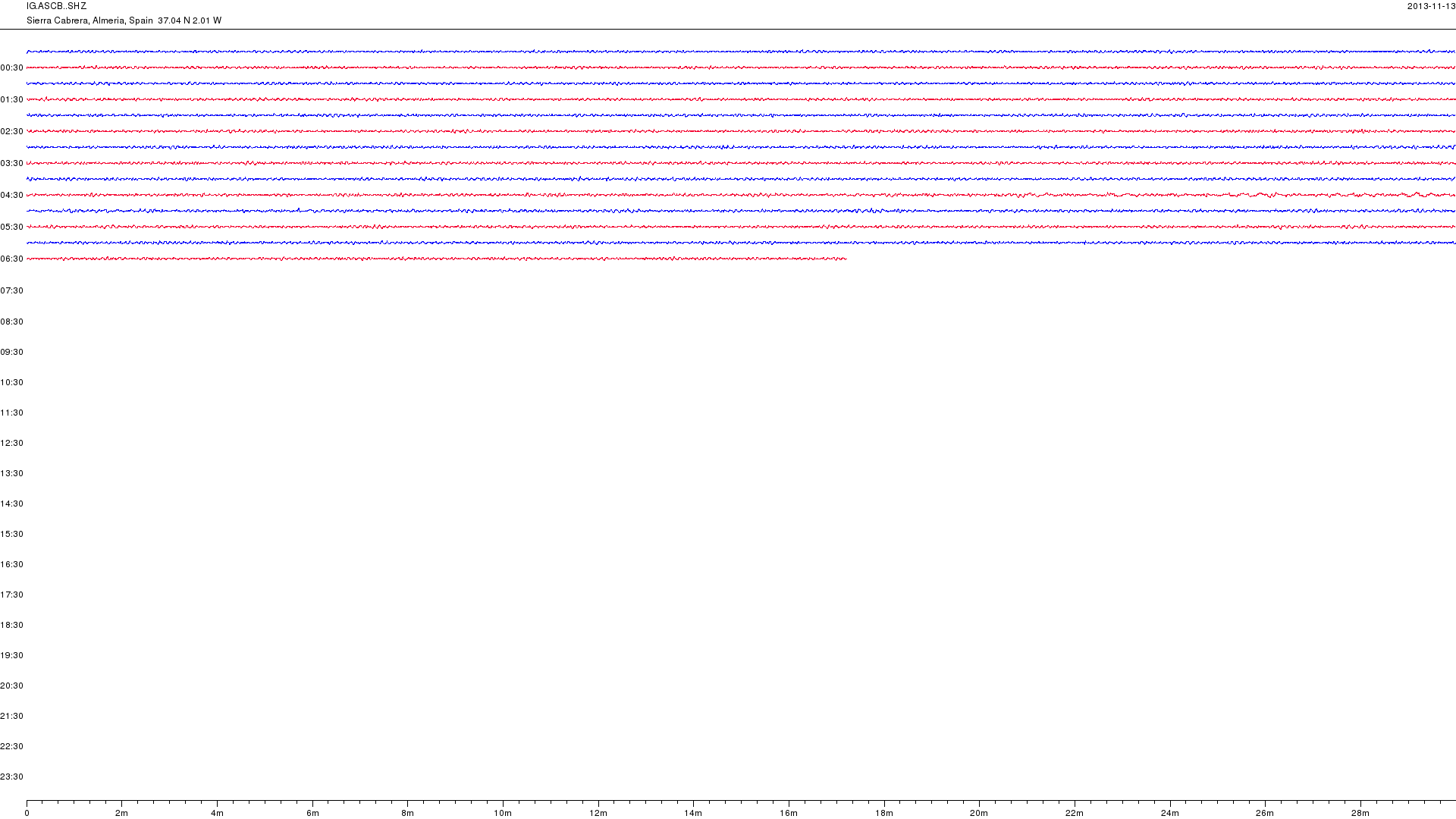The width and height of the screenshot is (1456, 819).
Task: Select the 13:30 time label
Action: pos(11,473)
